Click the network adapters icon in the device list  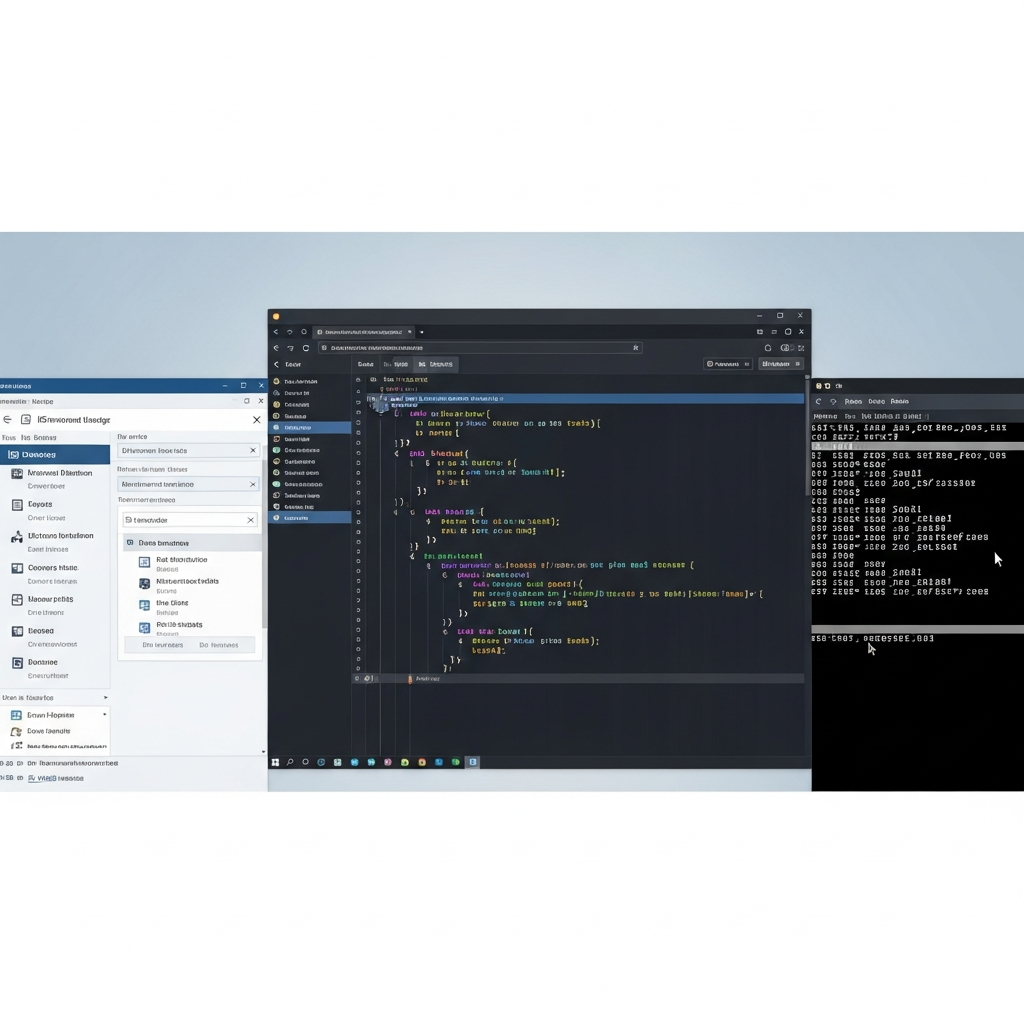tap(17, 473)
